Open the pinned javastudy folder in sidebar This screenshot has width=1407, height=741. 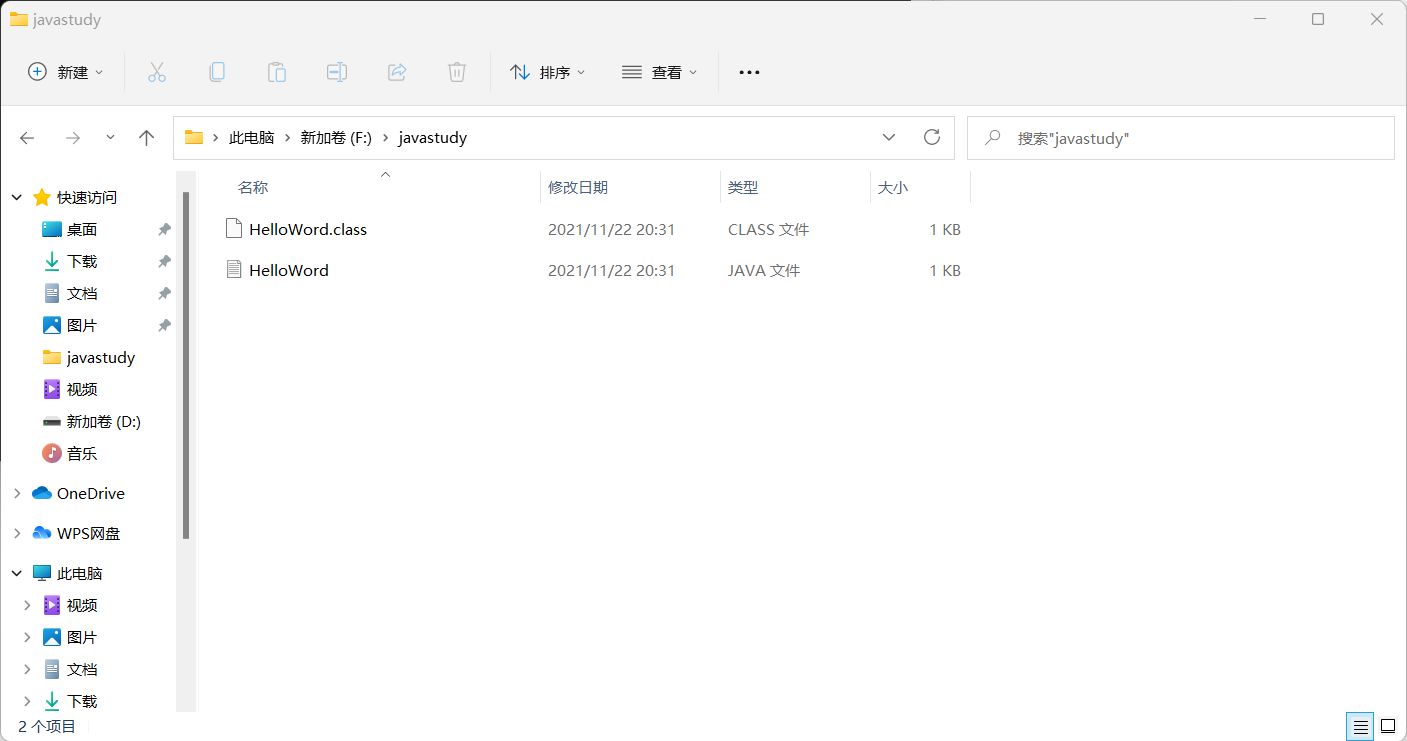tap(100, 357)
